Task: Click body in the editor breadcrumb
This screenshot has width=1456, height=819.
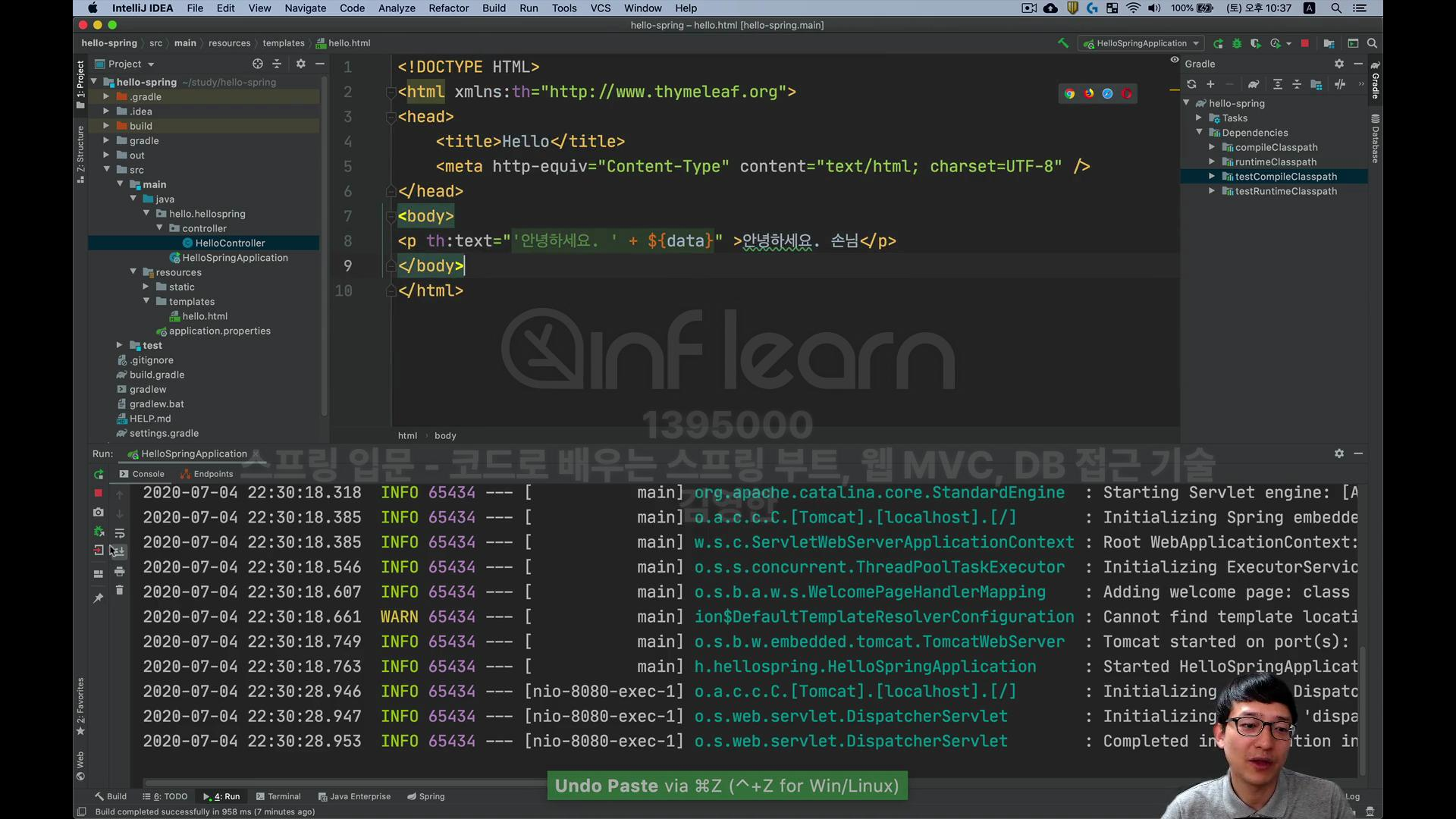Action: (x=445, y=435)
